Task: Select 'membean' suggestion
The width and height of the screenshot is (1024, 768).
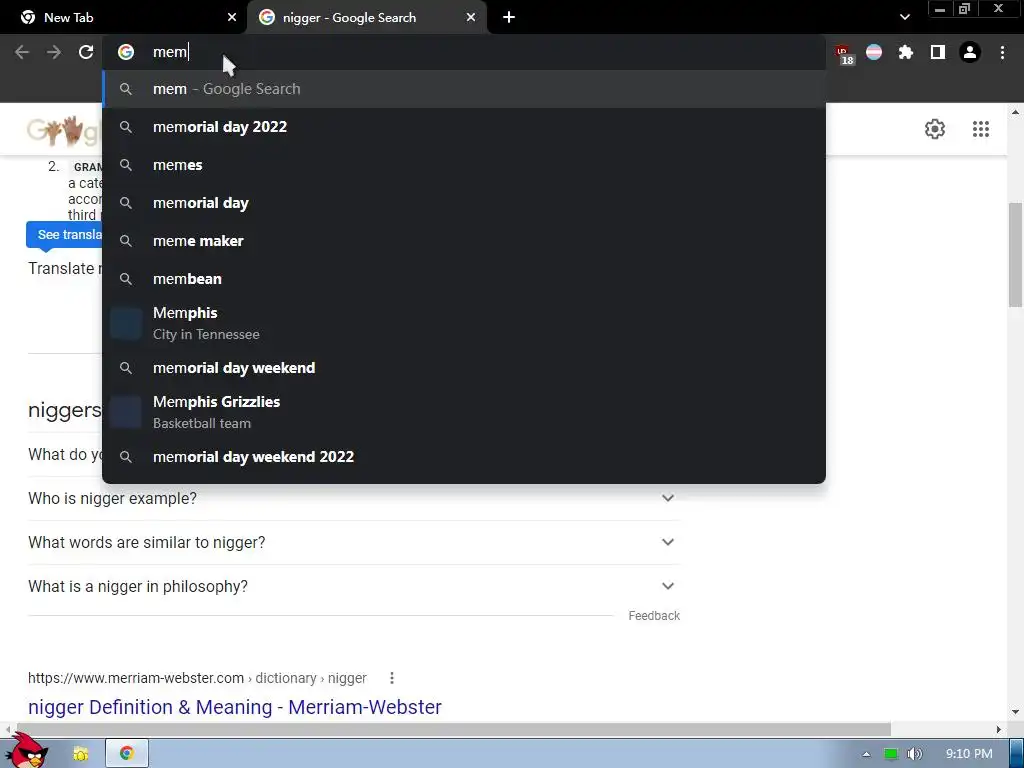Action: tap(464, 279)
